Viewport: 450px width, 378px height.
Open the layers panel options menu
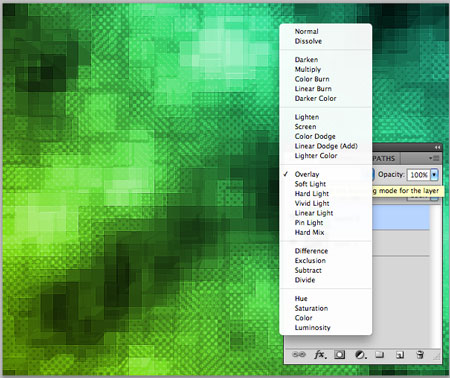click(434, 158)
